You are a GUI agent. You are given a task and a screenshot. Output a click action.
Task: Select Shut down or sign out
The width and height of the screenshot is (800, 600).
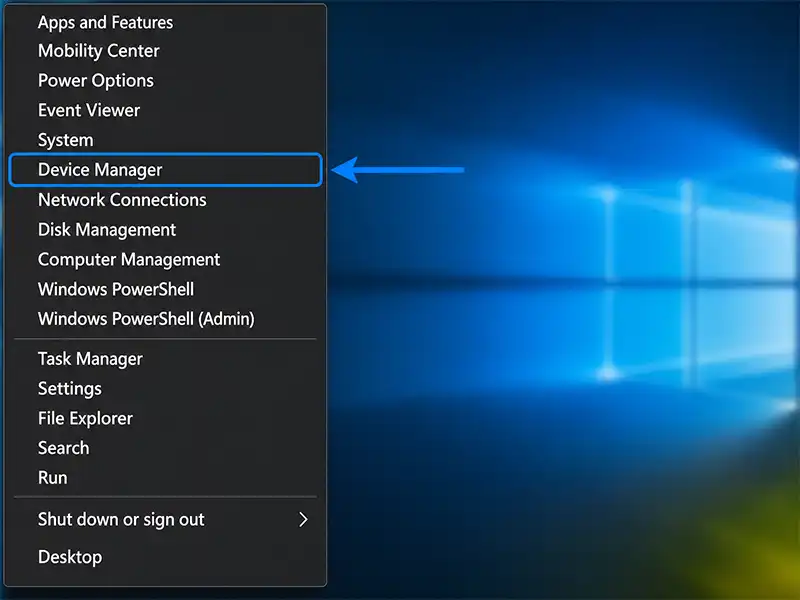(x=165, y=519)
